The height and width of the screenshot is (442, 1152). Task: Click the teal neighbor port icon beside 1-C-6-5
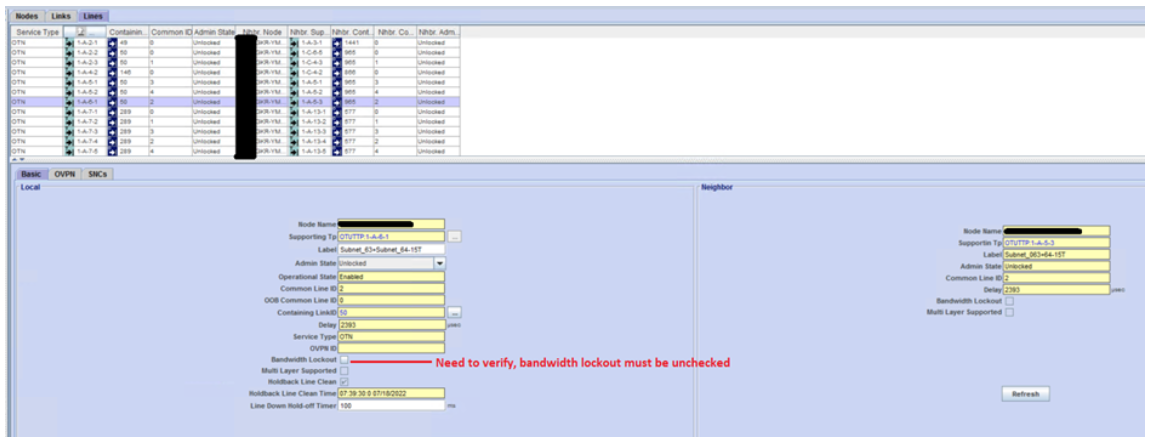(x=294, y=53)
